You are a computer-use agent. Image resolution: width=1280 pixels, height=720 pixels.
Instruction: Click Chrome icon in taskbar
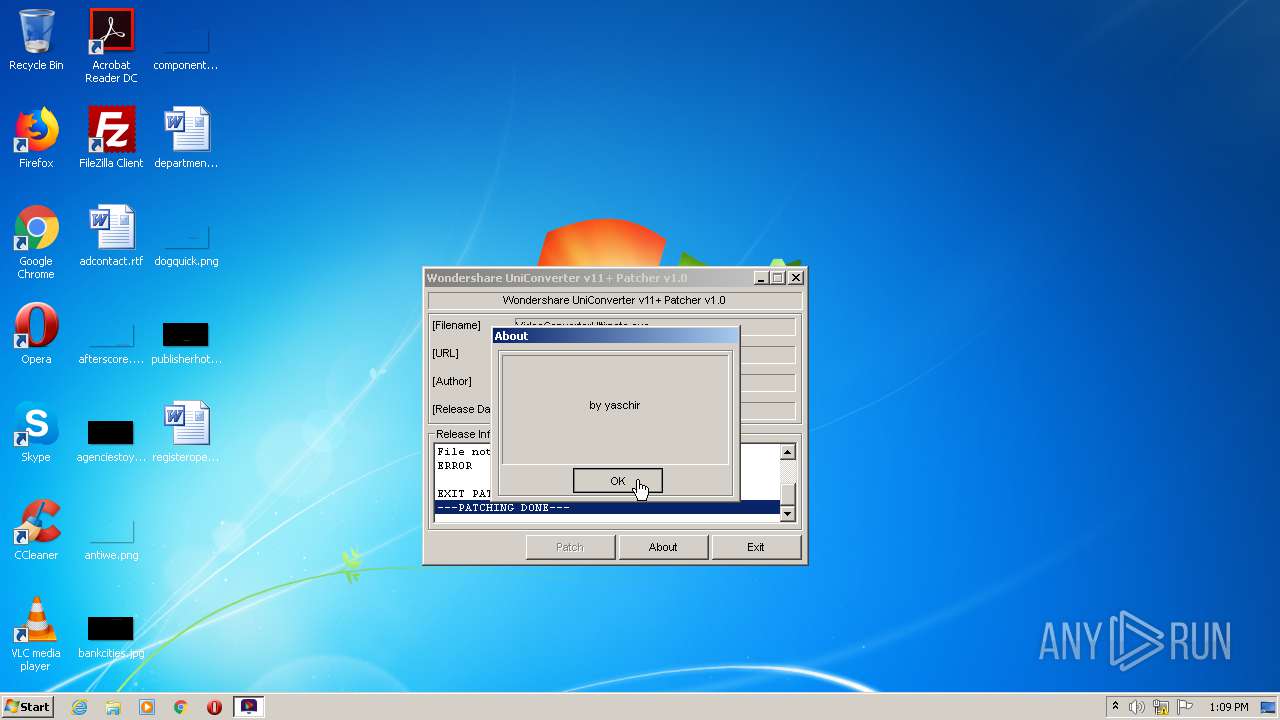pyautogui.click(x=181, y=707)
